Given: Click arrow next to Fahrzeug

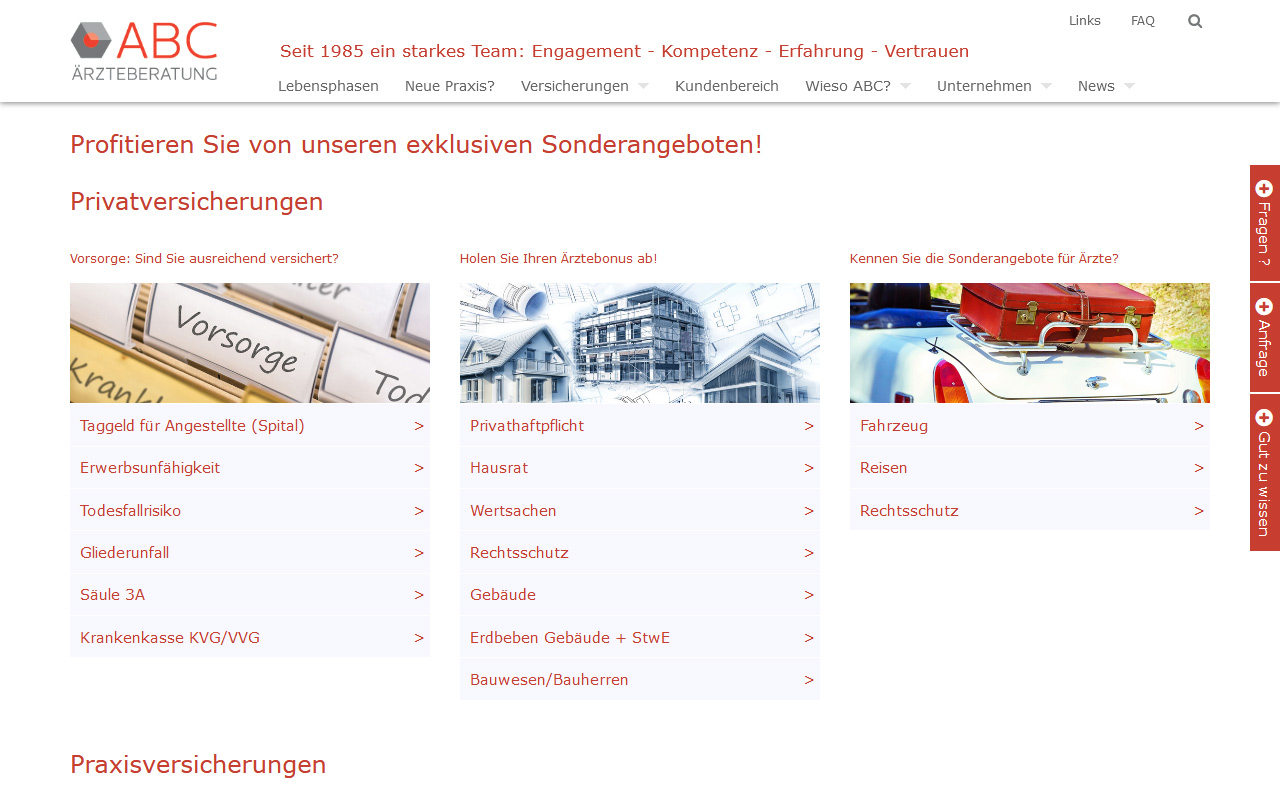Looking at the screenshot, I should point(1199,426).
